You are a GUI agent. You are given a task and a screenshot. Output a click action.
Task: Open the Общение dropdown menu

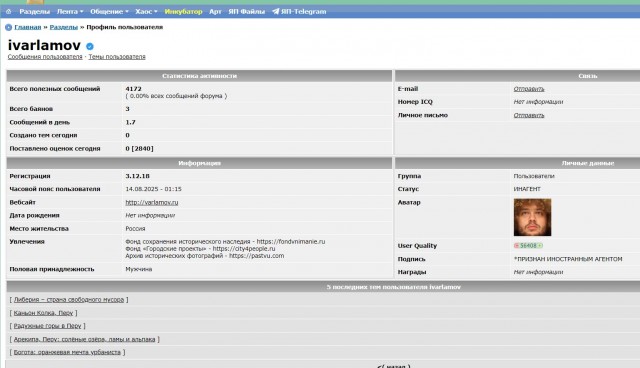coord(109,11)
